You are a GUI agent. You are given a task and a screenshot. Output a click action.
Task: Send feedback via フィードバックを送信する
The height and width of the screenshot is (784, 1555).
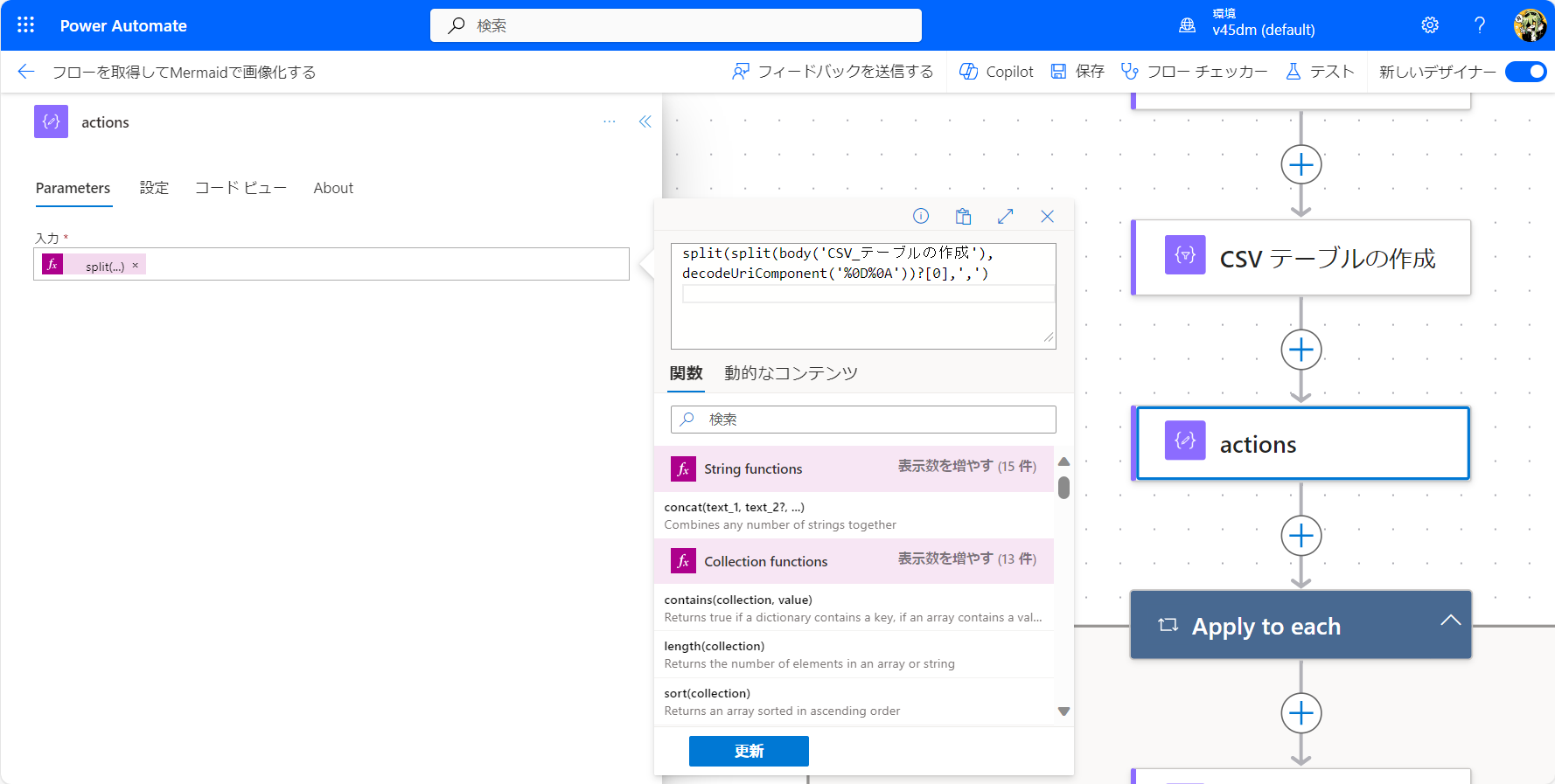pos(833,72)
